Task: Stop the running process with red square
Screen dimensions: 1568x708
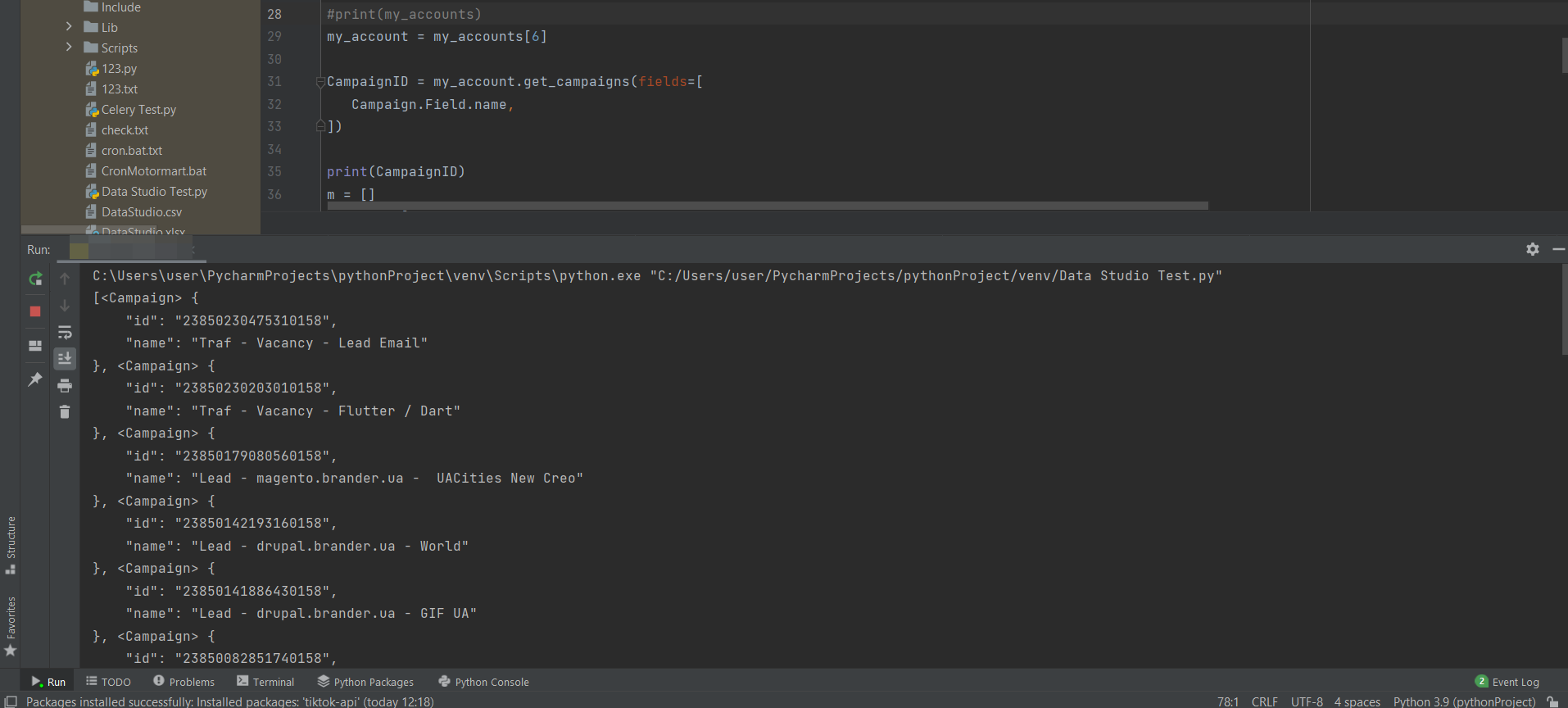Action: (x=35, y=311)
